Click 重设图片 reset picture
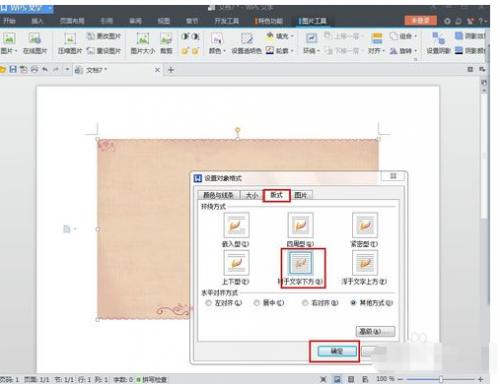 click(104, 51)
